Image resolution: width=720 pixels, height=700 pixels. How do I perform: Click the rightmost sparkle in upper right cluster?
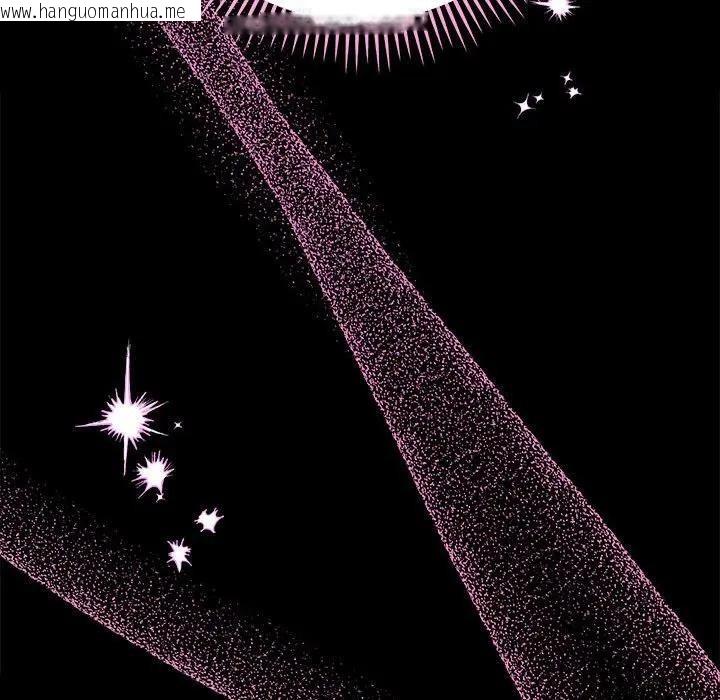tap(574, 92)
